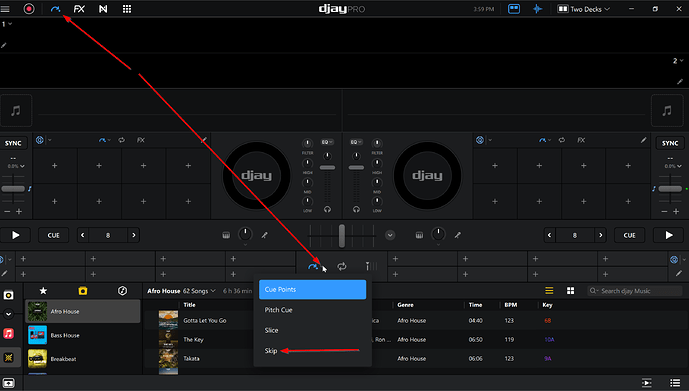This screenshot has height=391, width=689.
Task: Open the Neural Mix panel
Action: point(103,9)
